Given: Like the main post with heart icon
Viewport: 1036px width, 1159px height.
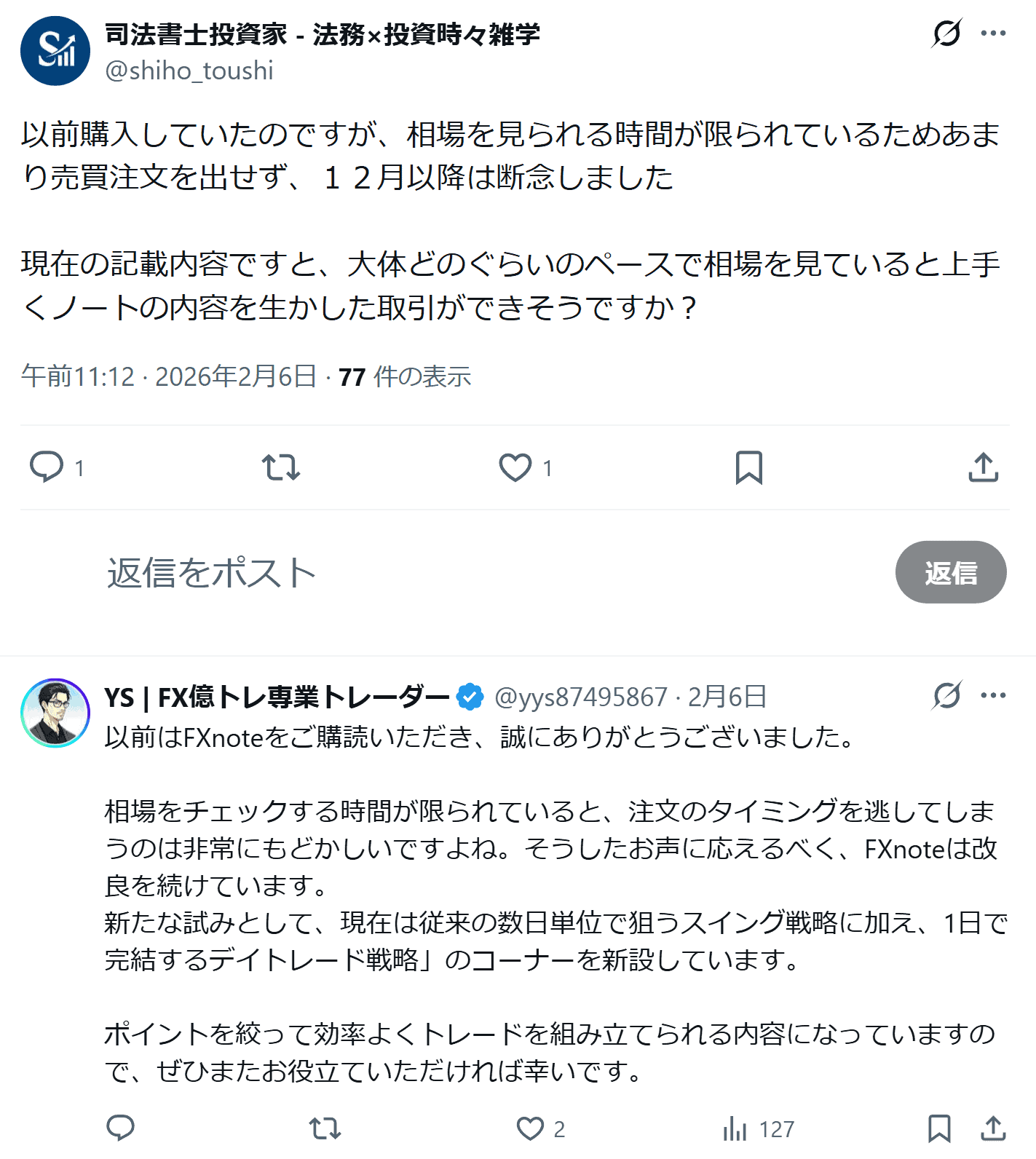Looking at the screenshot, I should [515, 467].
